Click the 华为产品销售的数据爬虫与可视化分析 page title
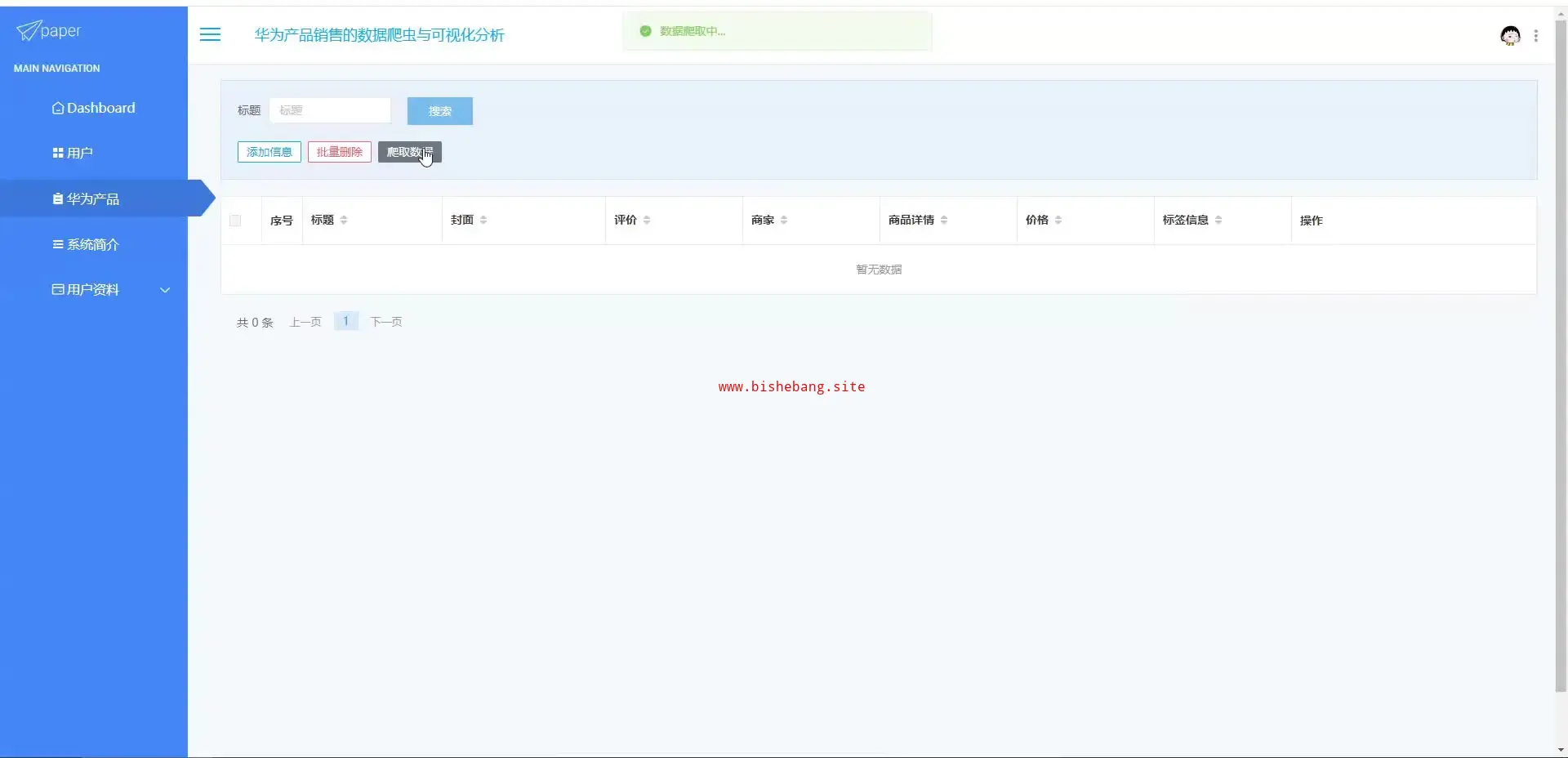The image size is (1568, 758). coord(380,35)
